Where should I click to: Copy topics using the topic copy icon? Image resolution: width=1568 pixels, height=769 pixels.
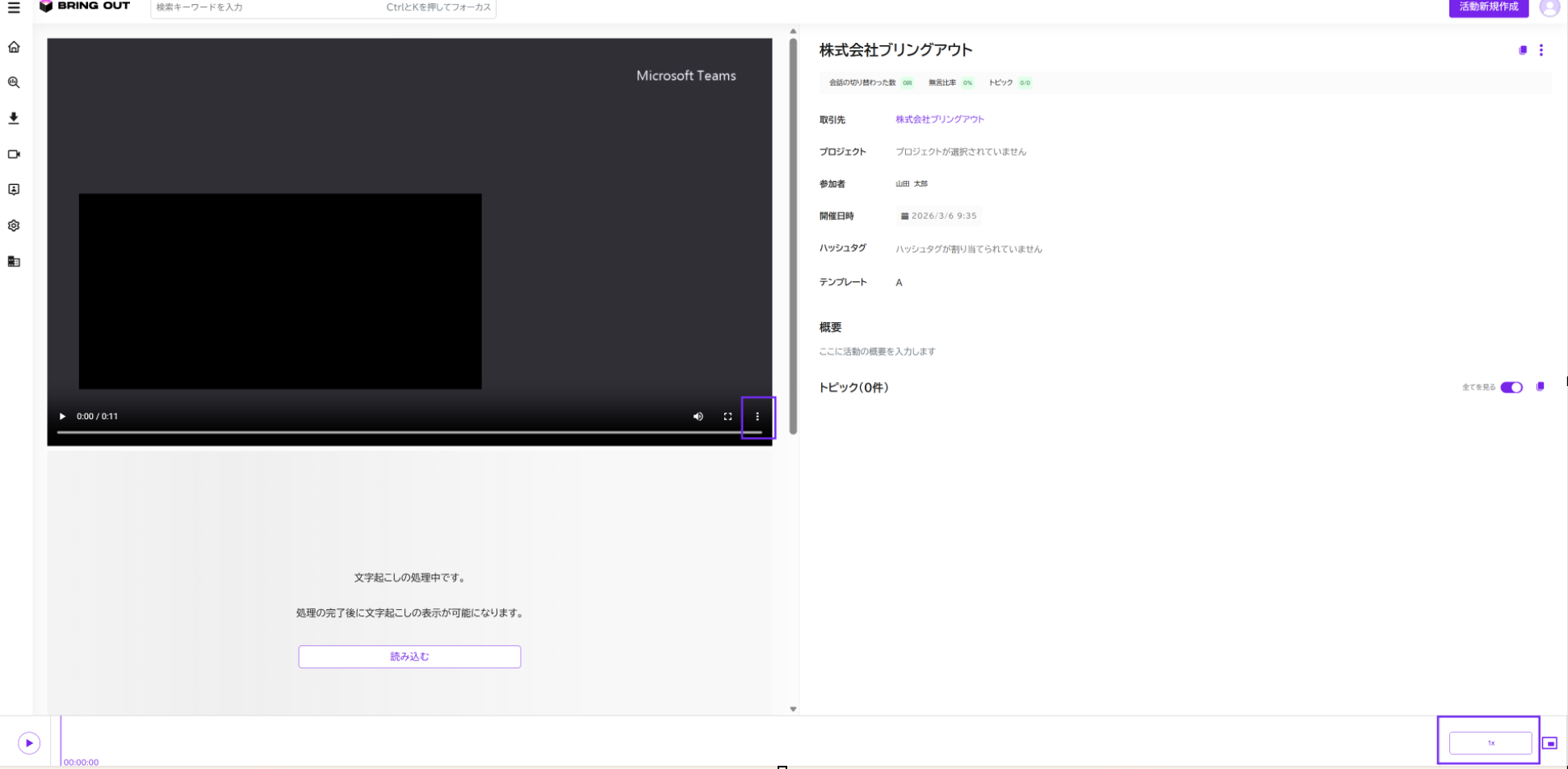pyautogui.click(x=1540, y=387)
